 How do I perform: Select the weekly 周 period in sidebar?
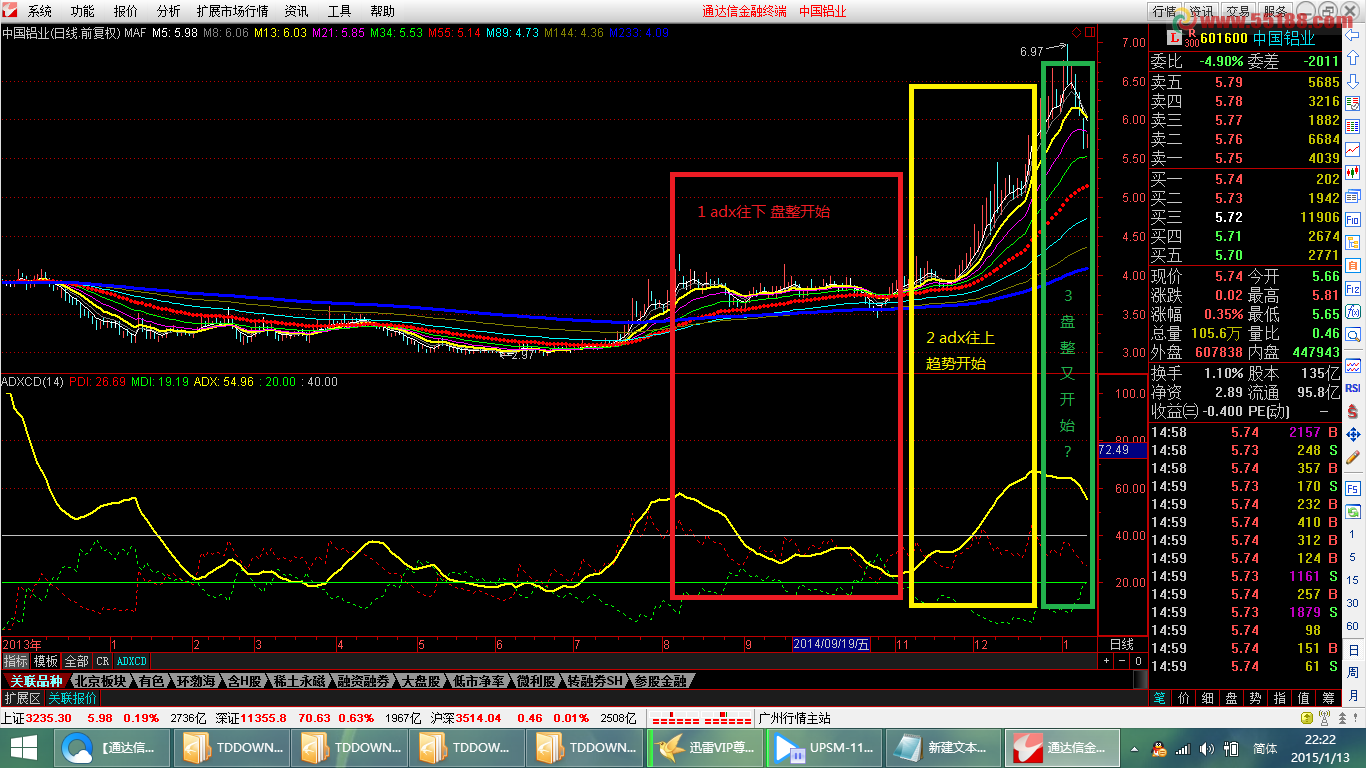click(1352, 671)
